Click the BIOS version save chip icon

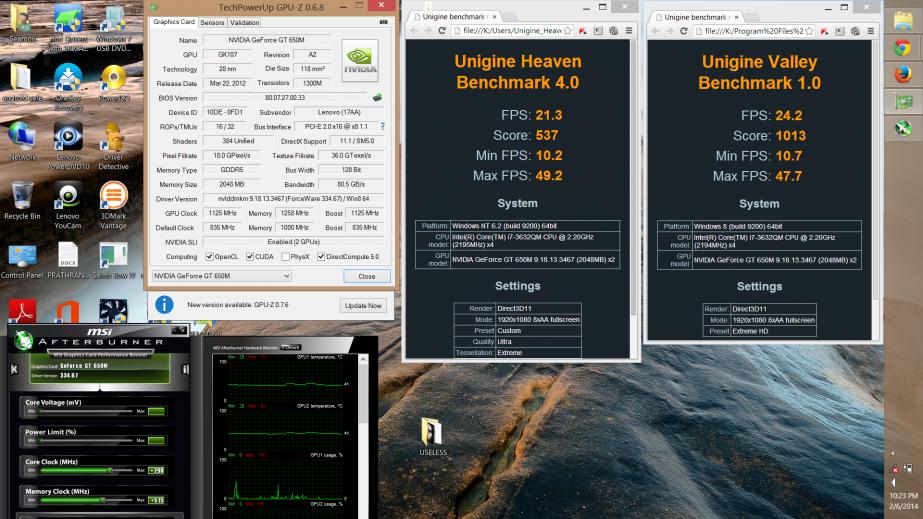point(377,98)
